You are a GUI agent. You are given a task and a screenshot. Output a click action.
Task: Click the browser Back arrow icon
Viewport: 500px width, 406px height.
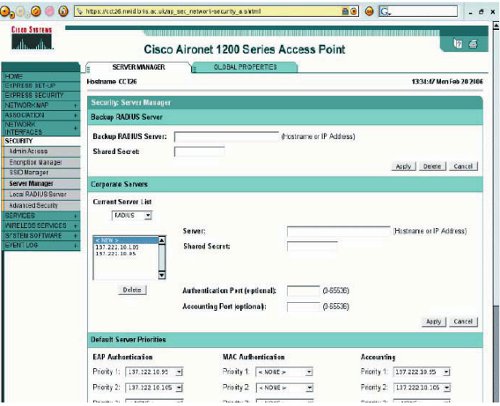(6, 12)
